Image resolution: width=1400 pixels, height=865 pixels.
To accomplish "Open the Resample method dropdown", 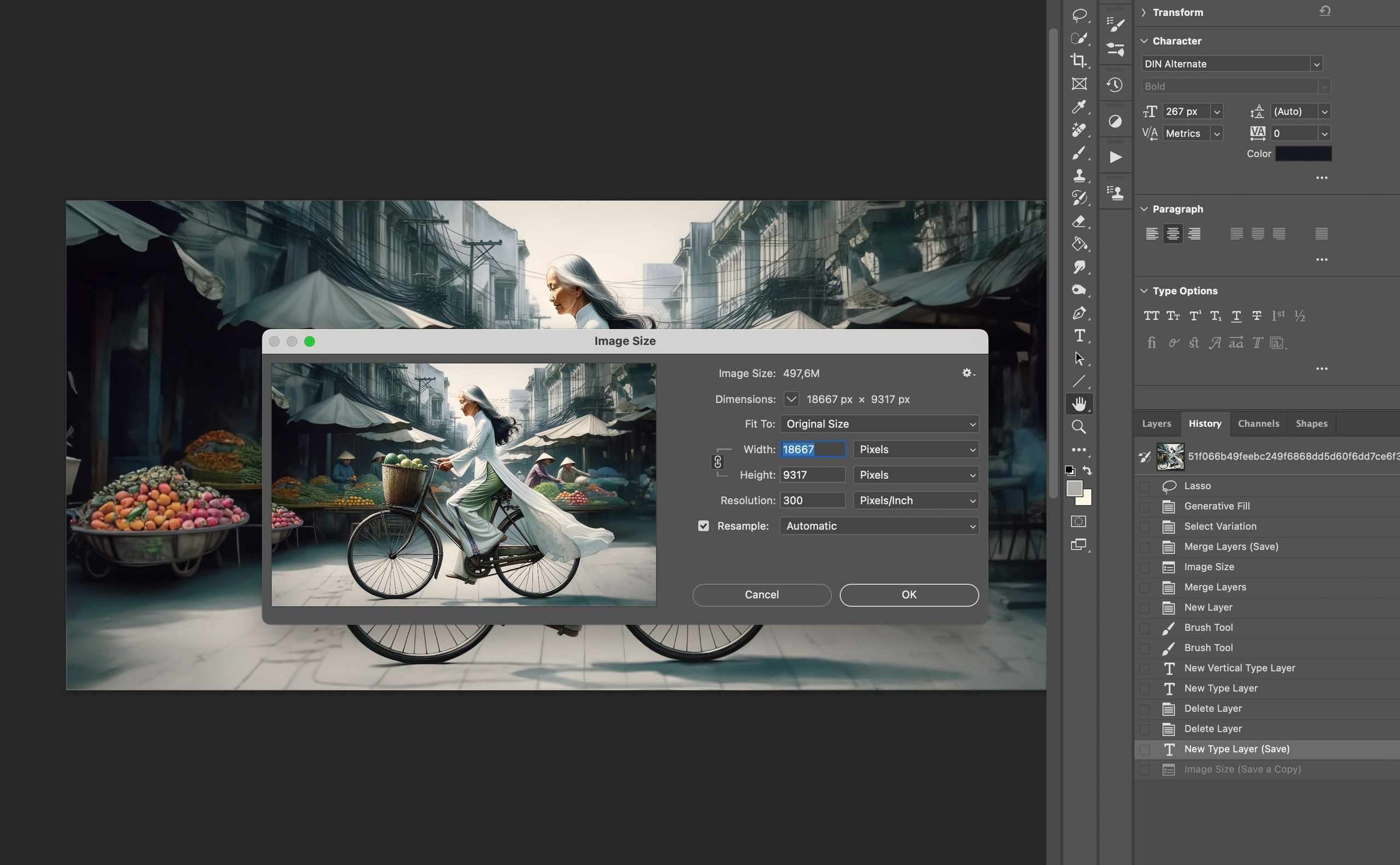I will pos(879,526).
